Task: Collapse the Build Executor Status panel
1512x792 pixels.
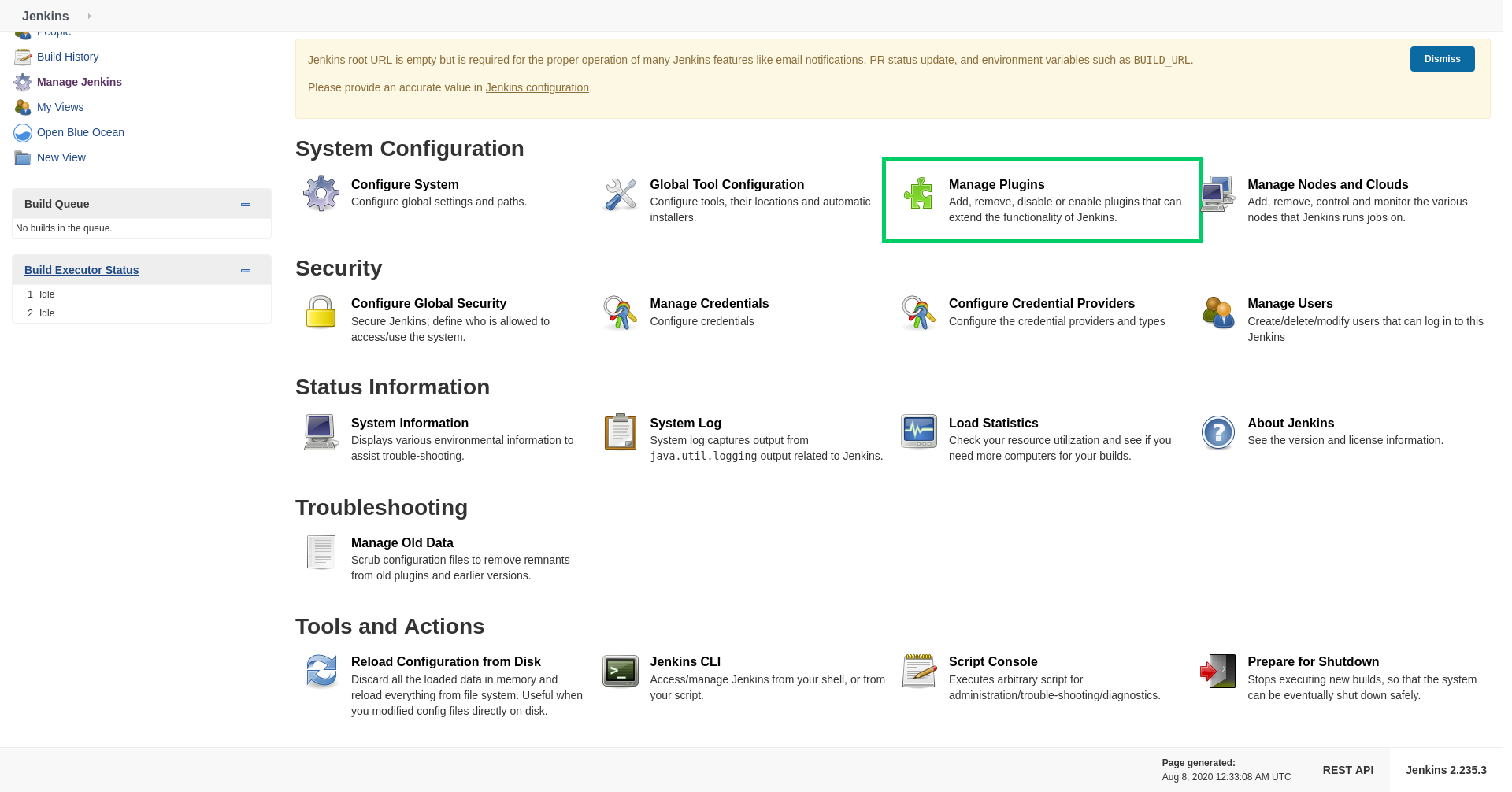Action: 246,270
